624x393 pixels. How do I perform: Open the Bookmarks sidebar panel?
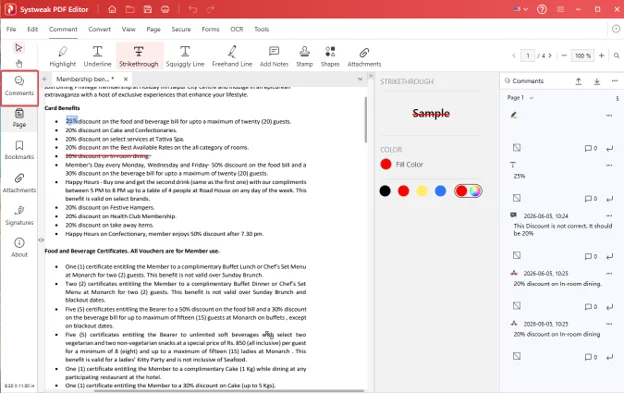click(x=19, y=150)
